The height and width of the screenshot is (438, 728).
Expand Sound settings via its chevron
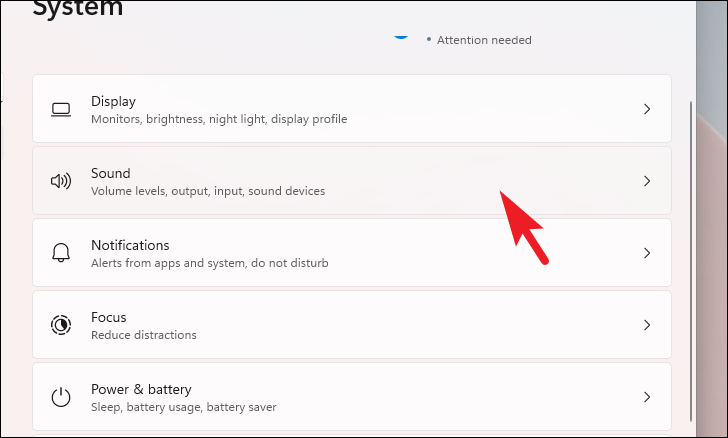(x=647, y=181)
